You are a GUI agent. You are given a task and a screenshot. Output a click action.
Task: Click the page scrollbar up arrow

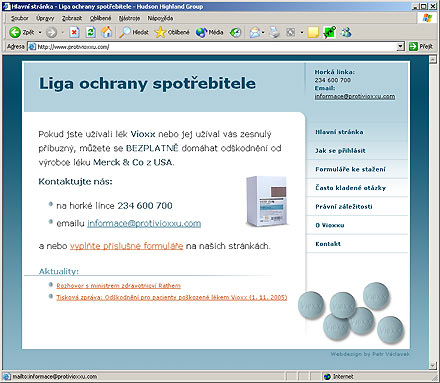pyautogui.click(x=433, y=60)
